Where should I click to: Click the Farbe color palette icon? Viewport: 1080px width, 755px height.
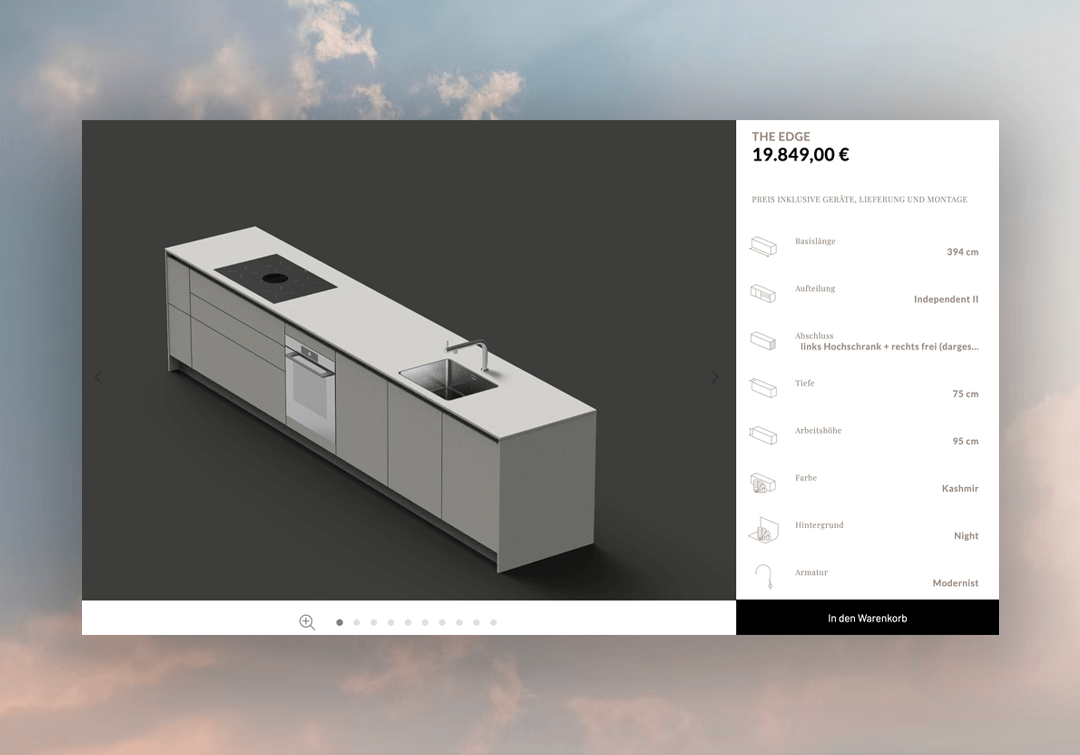pos(763,483)
